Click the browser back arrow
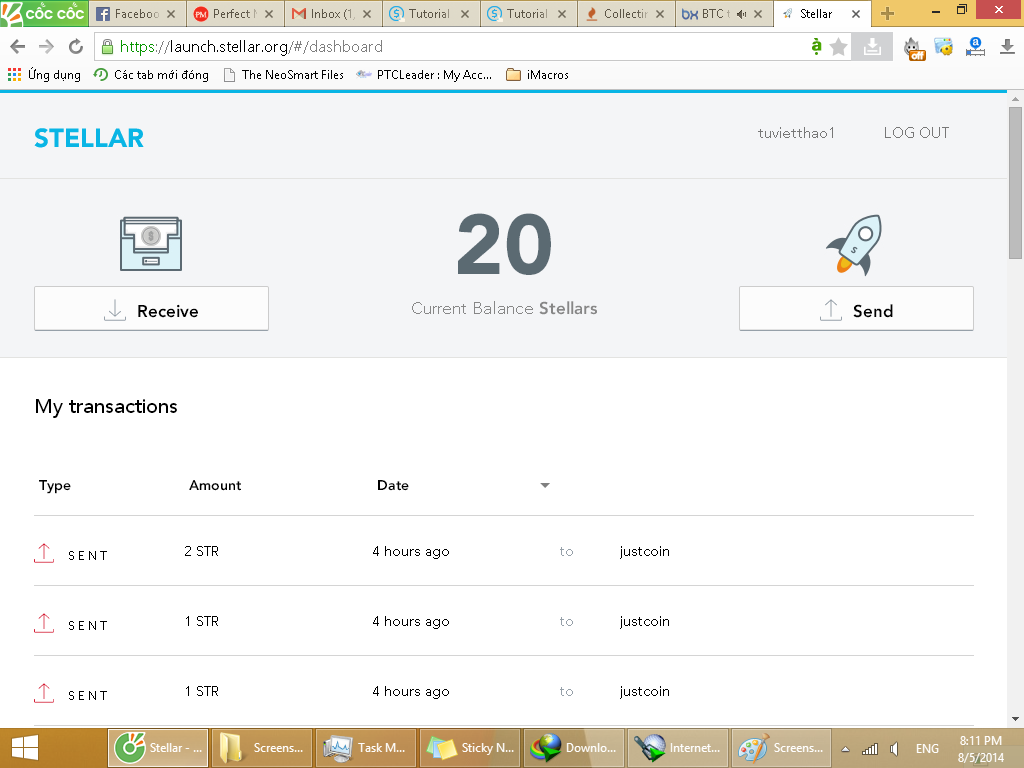This screenshot has width=1024, height=768. tap(18, 46)
